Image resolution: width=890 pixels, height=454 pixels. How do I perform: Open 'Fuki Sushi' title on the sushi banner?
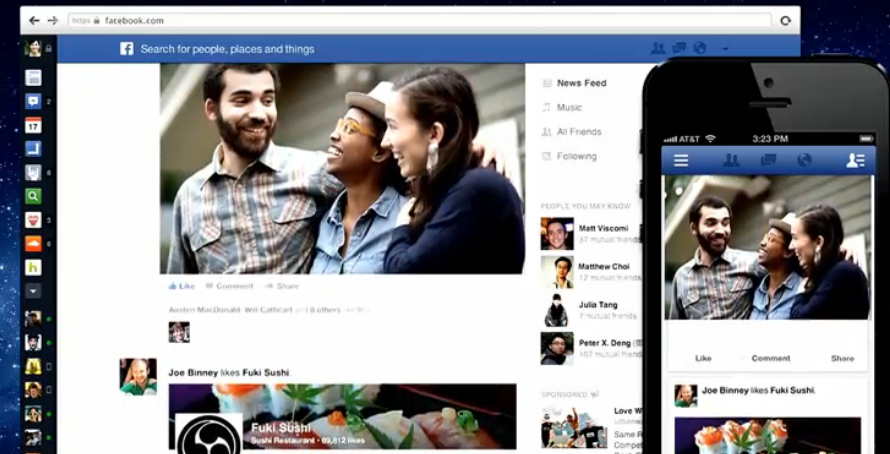coord(281,427)
